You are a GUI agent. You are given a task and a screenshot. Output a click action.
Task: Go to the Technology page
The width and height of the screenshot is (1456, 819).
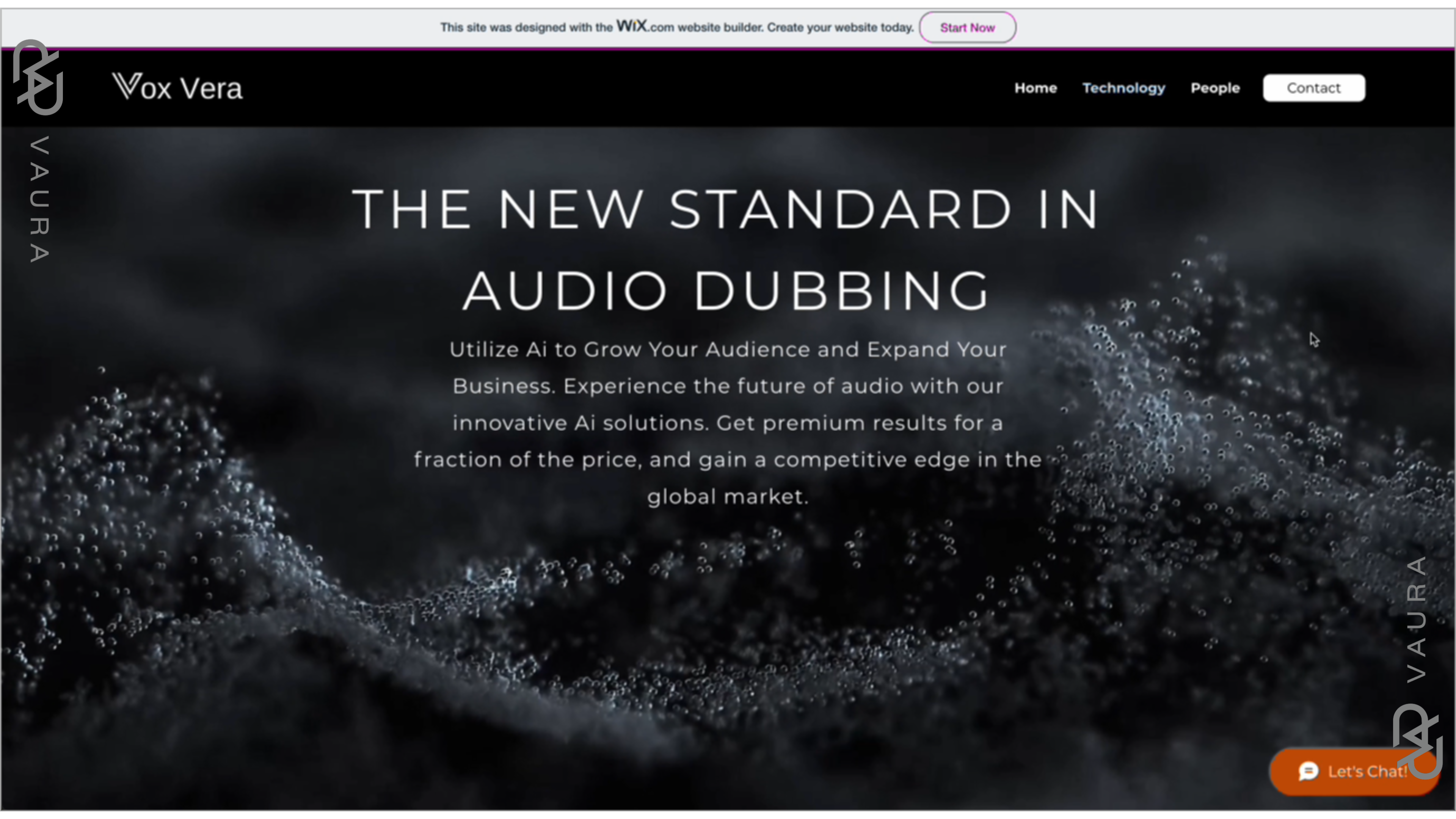[x=1123, y=89]
